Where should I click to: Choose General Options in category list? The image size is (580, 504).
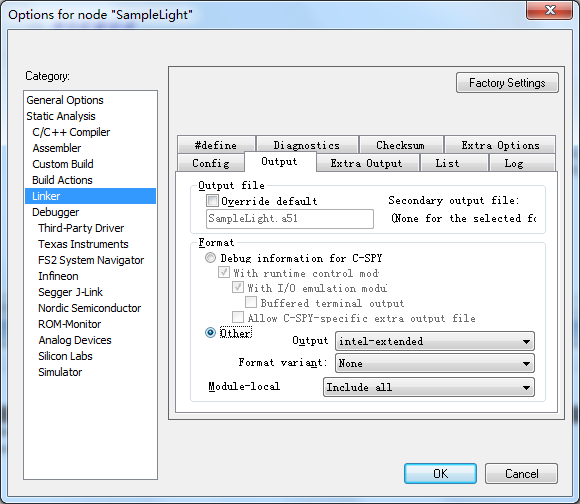[x=65, y=100]
